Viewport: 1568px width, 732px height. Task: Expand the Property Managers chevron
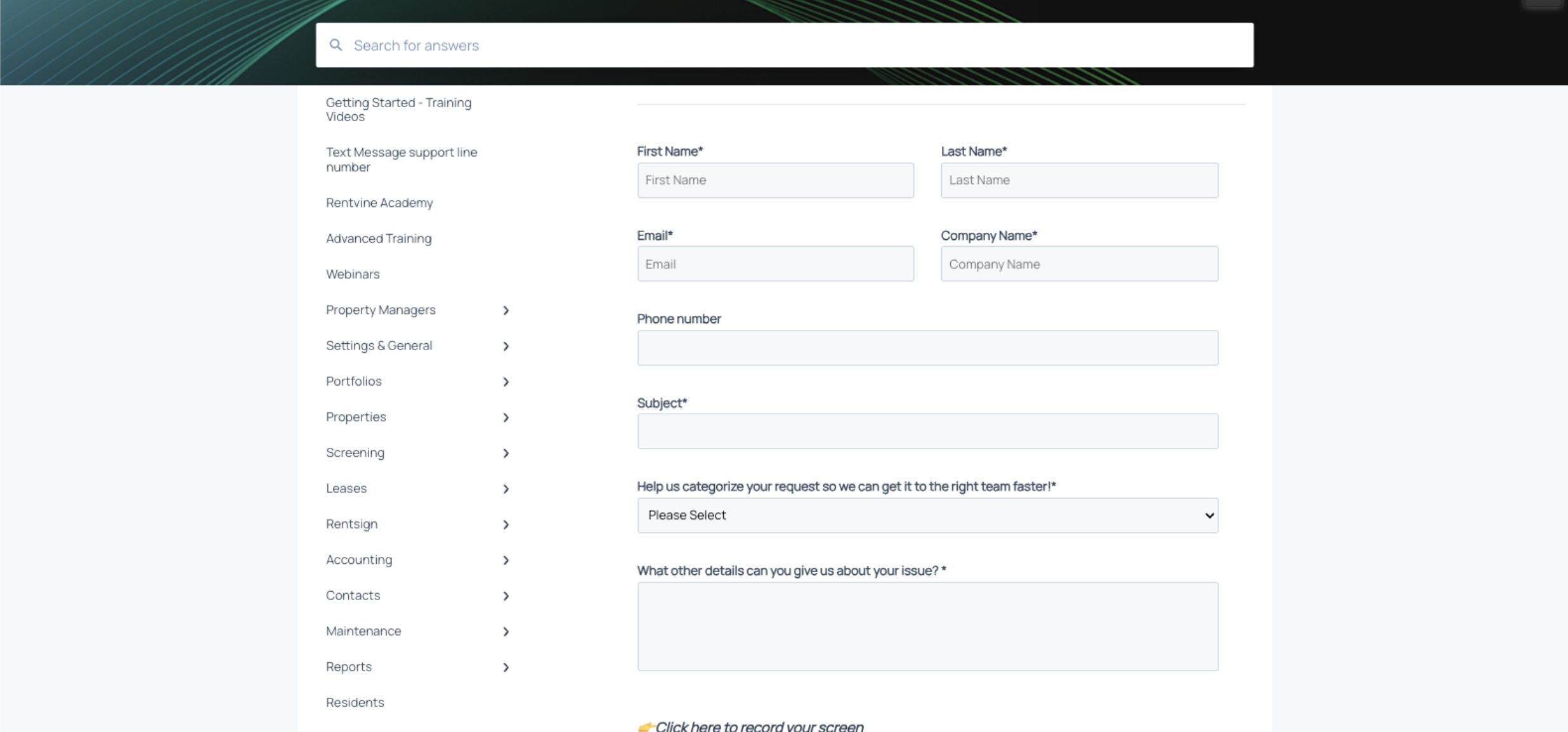tap(506, 310)
